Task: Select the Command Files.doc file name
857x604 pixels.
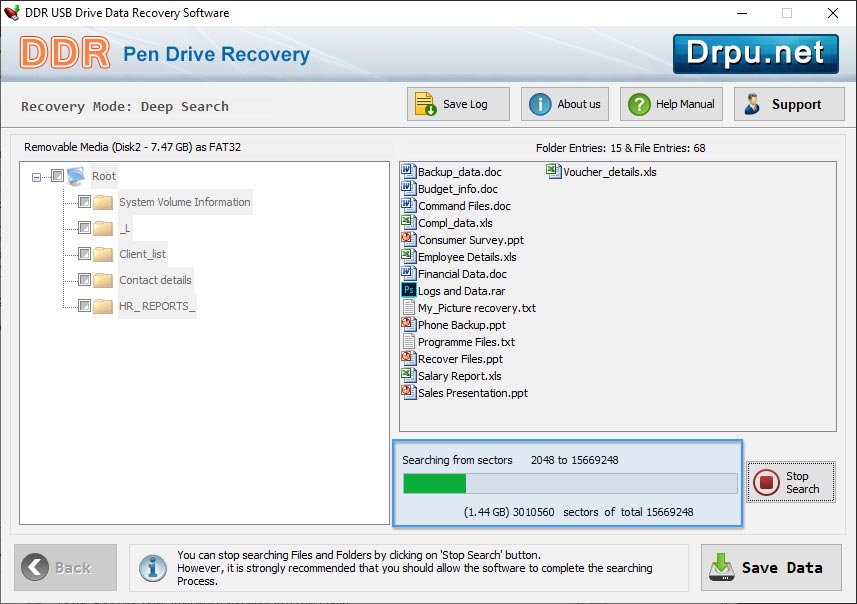Action: pyautogui.click(x=464, y=206)
